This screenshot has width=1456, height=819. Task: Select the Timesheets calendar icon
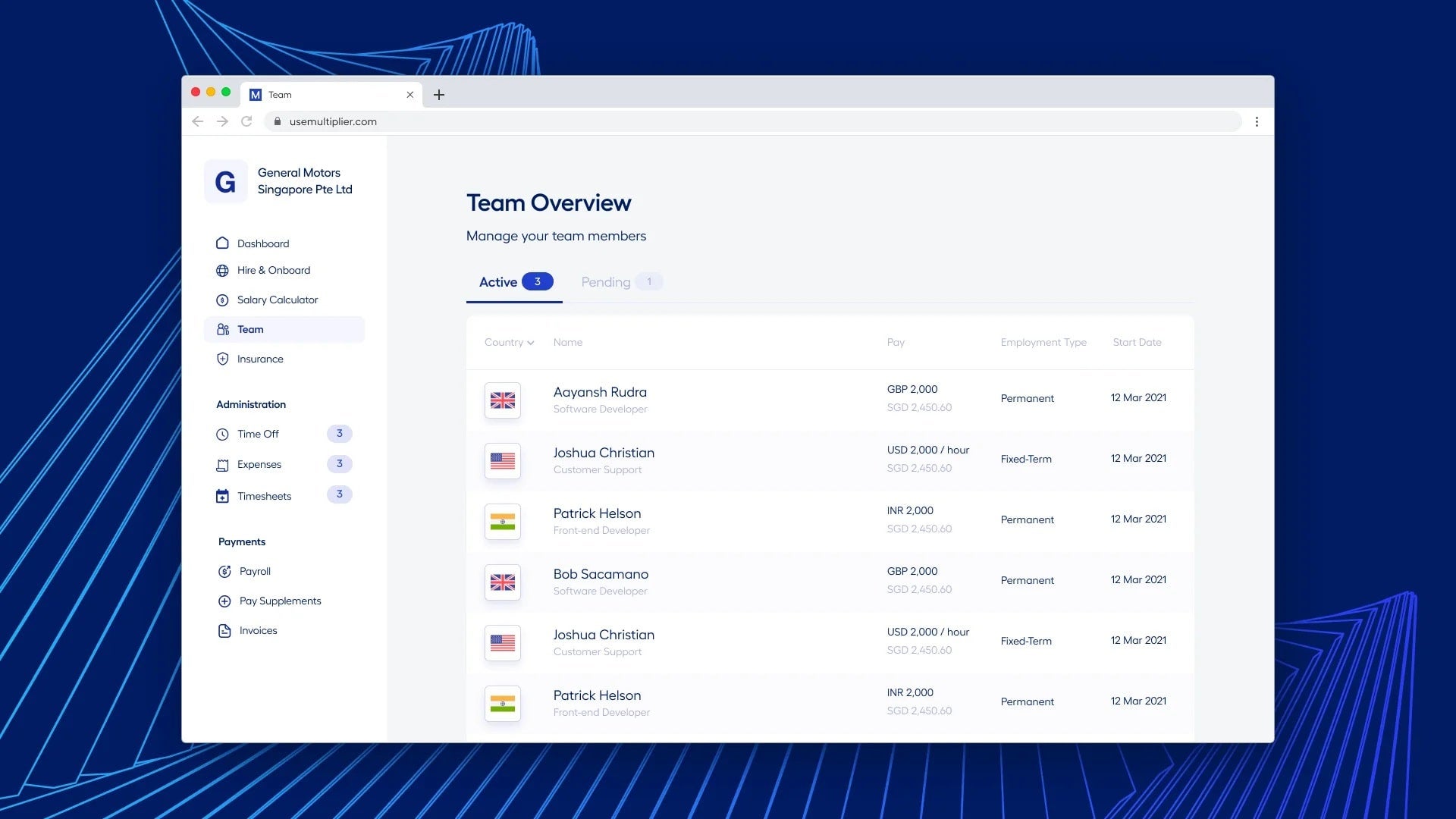pos(222,495)
